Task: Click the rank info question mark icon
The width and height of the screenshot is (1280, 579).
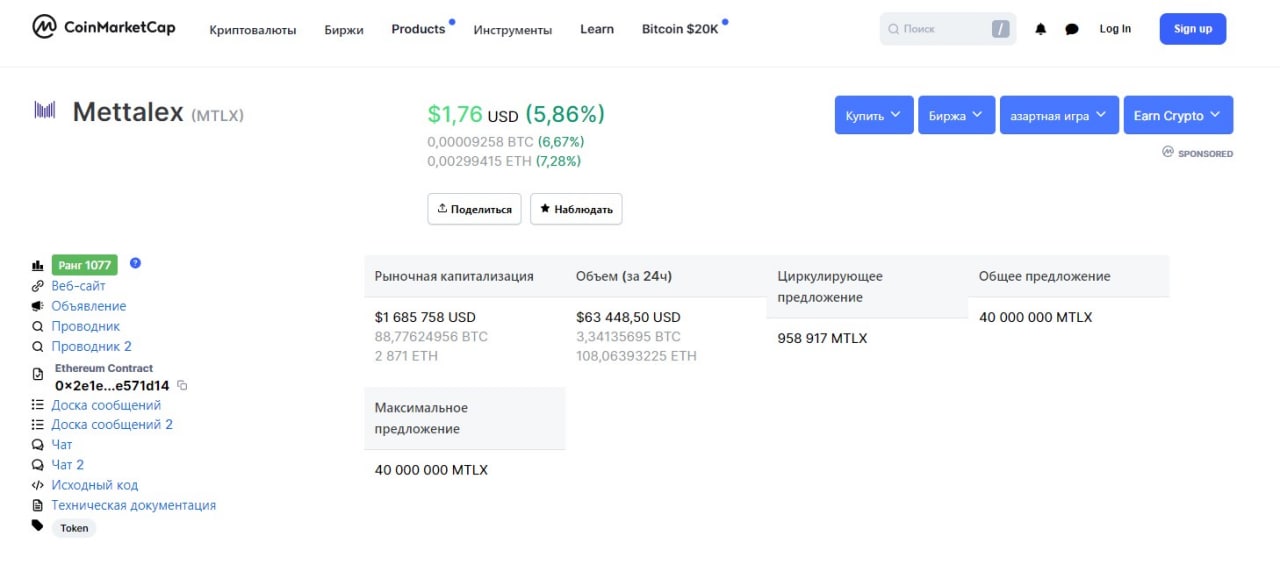Action: [135, 263]
